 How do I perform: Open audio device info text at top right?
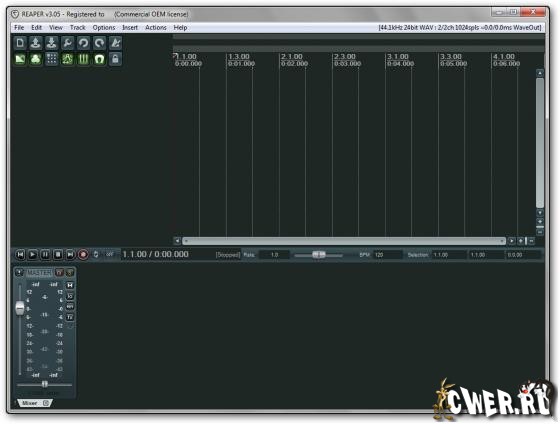click(460, 28)
